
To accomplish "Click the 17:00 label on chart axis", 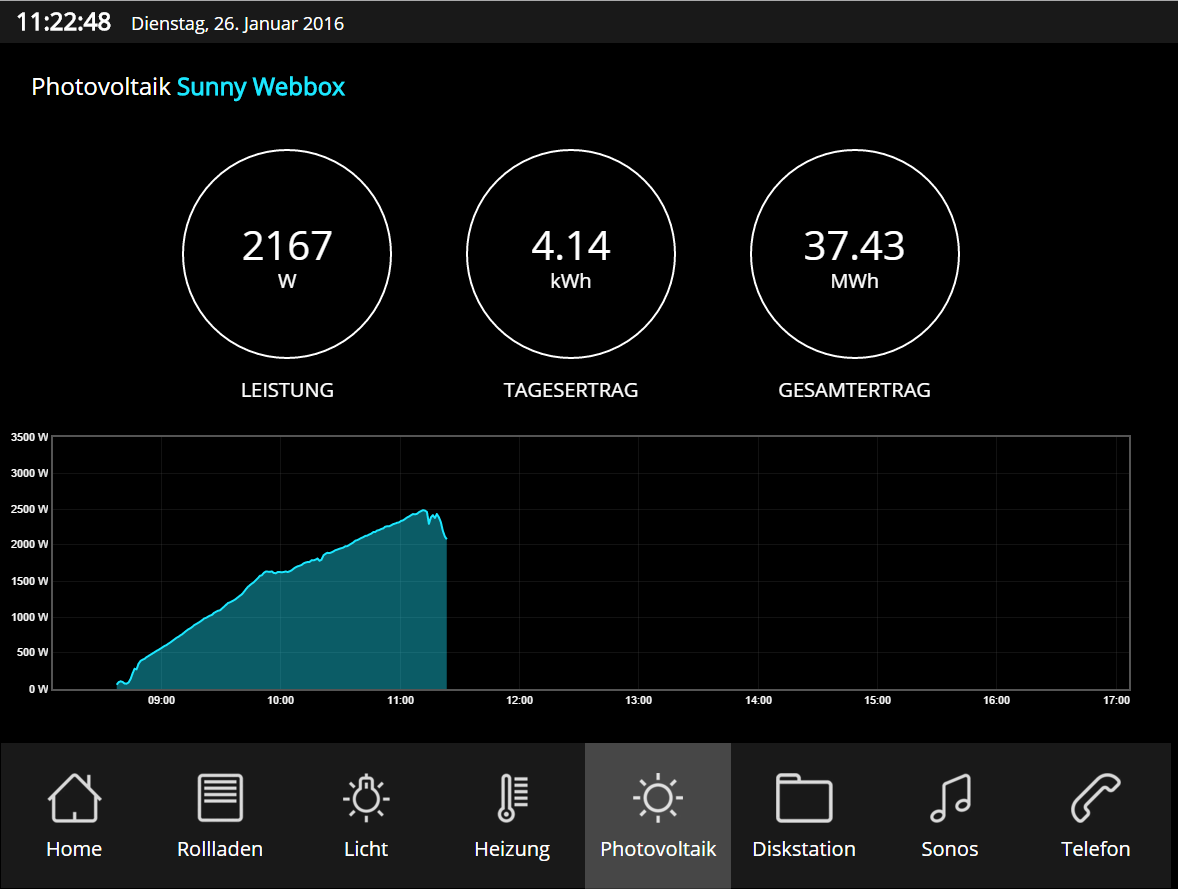I will [1116, 700].
